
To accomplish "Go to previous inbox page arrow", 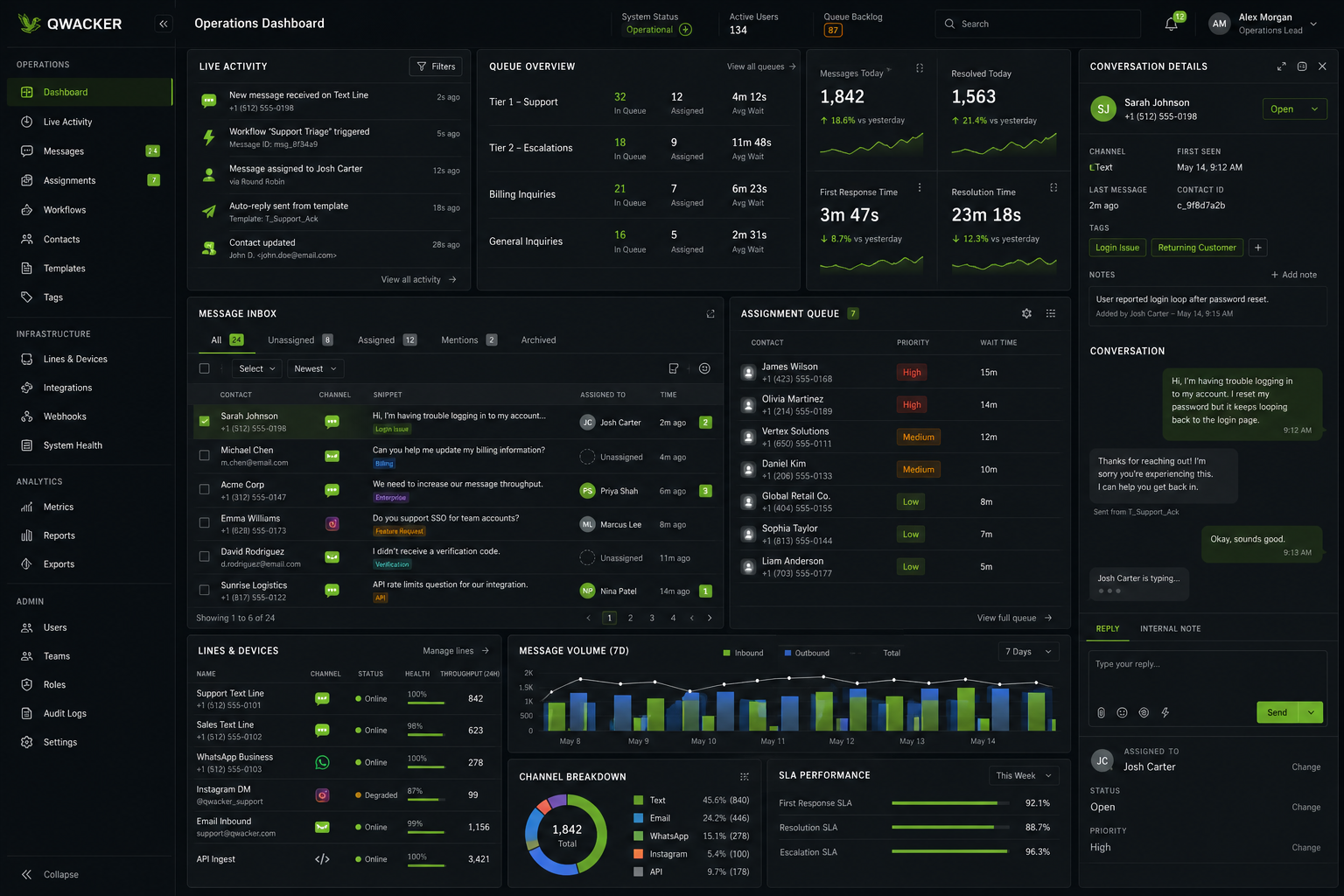I will 589,618.
